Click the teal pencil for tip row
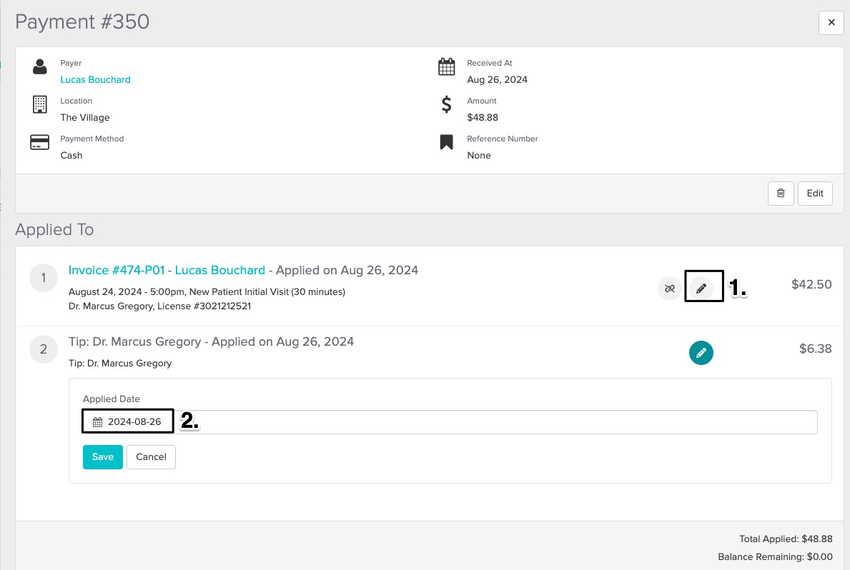Viewport: 850px width, 570px height. point(701,353)
